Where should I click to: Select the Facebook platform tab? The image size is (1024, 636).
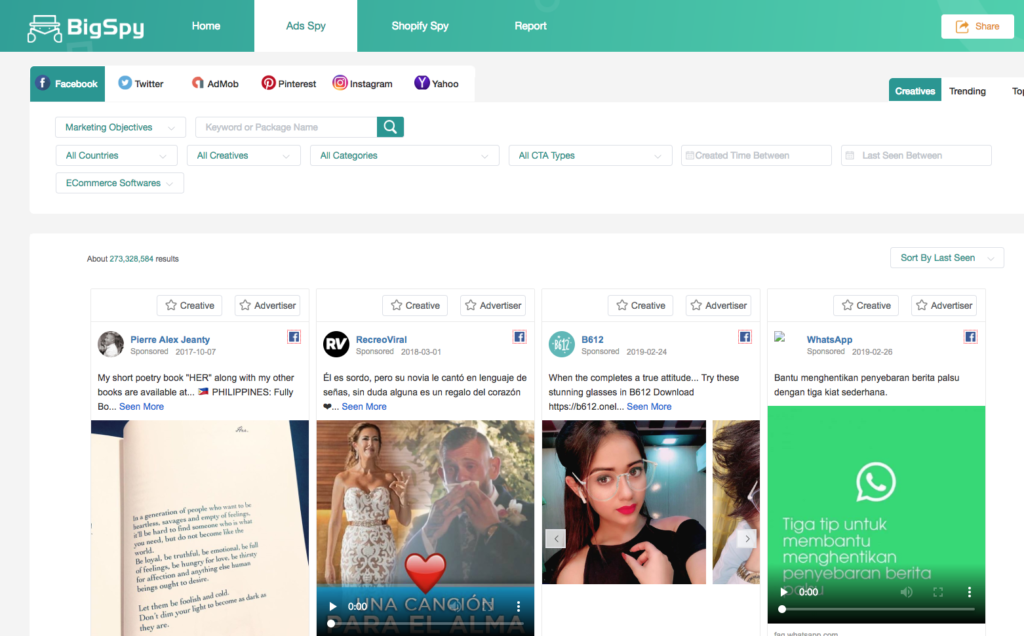pos(67,84)
